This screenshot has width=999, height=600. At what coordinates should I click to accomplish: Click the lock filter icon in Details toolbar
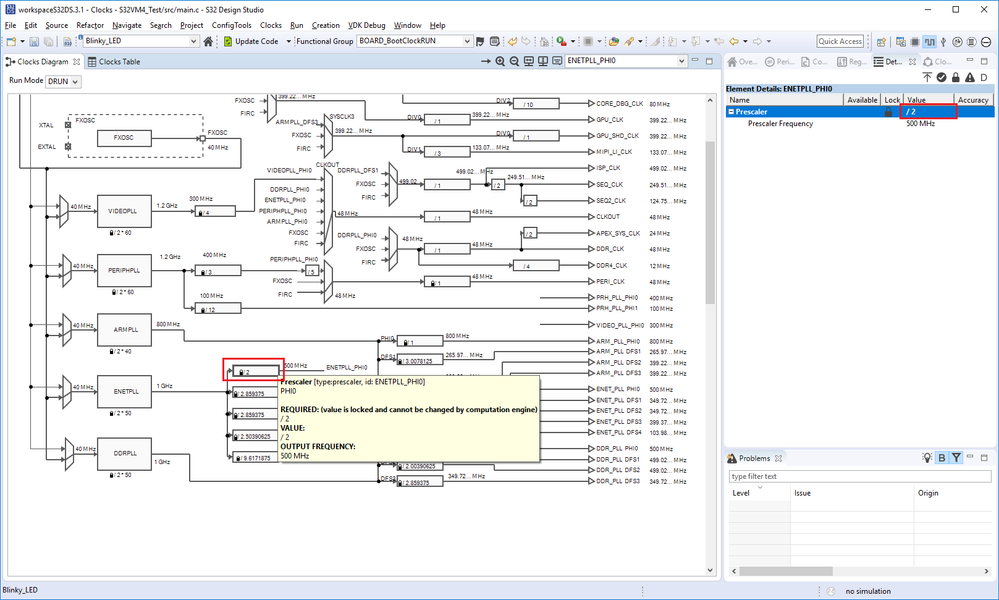point(956,77)
